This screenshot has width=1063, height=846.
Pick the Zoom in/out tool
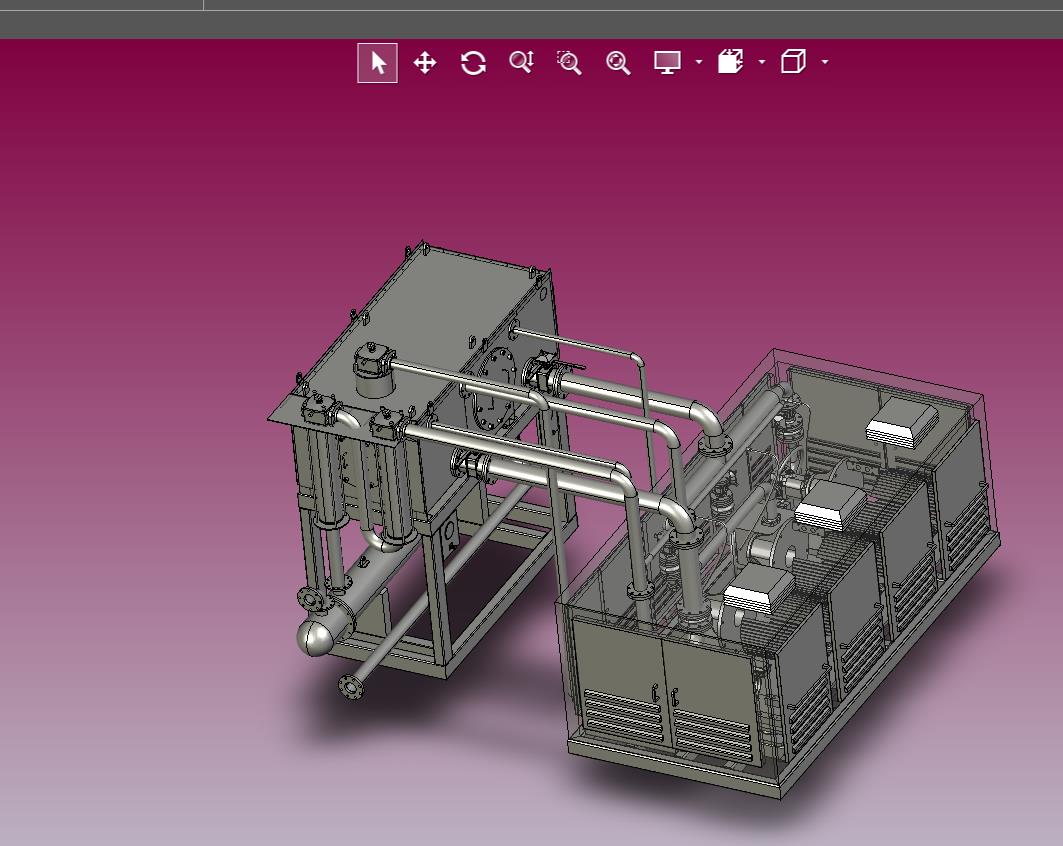tap(521, 62)
